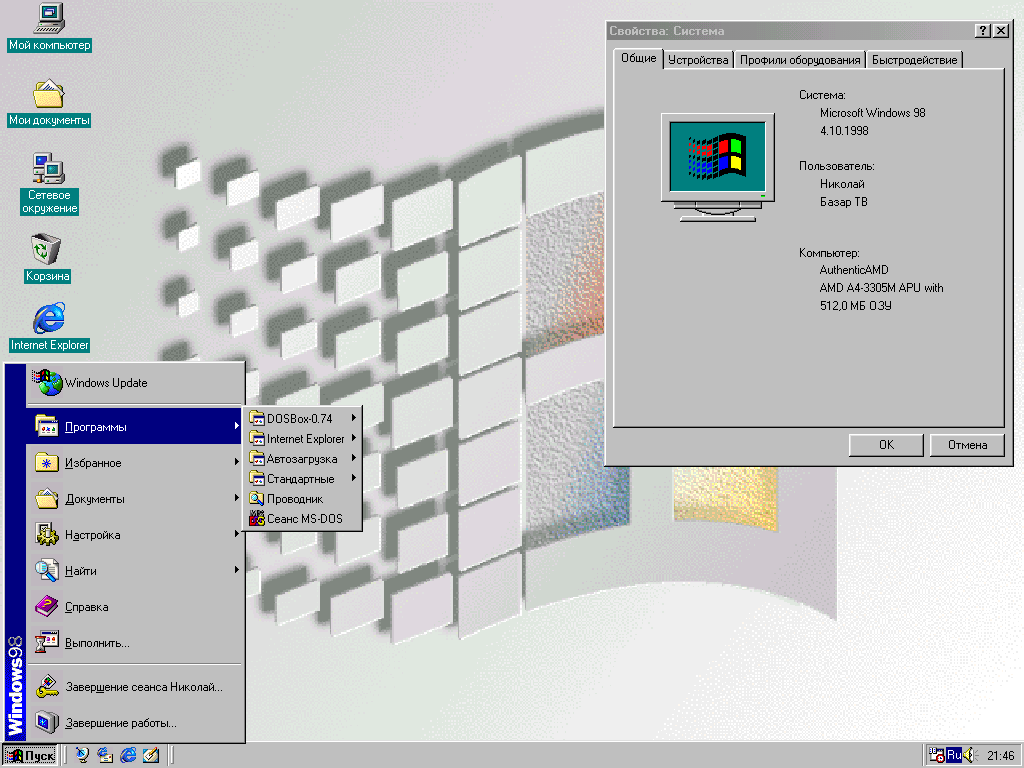Launch View Channels satellite icon in quick launch

tap(82, 755)
